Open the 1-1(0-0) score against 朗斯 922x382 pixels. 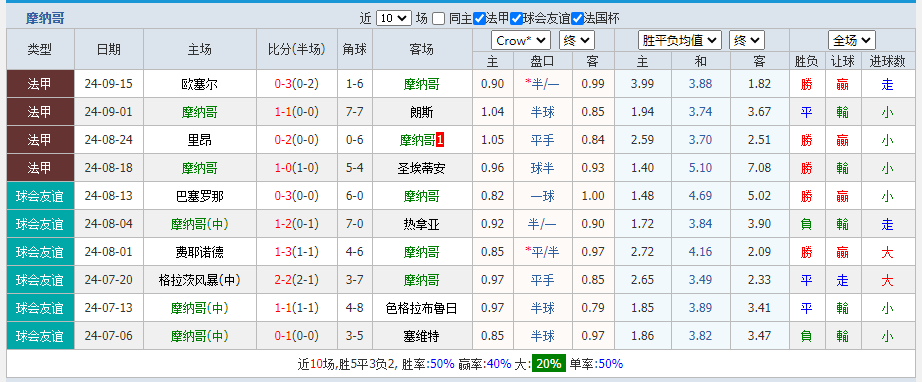(296, 112)
